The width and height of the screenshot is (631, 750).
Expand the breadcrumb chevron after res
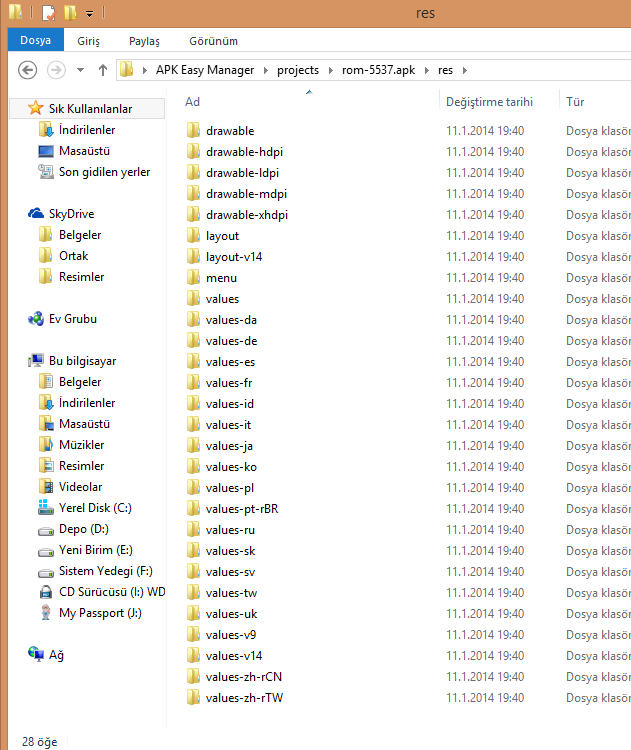464,70
